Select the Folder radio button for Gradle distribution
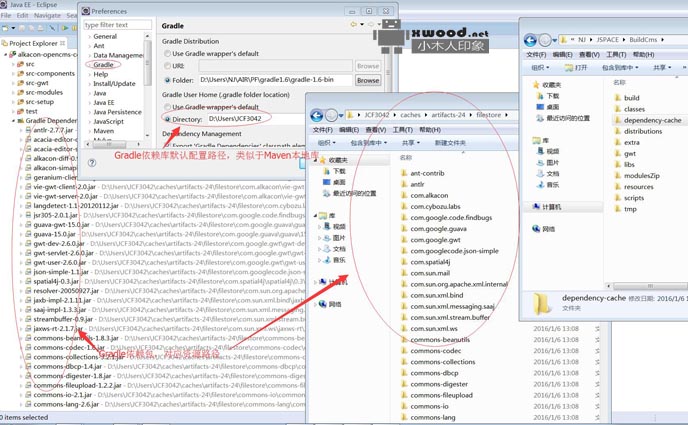The image size is (688, 425). [167, 80]
